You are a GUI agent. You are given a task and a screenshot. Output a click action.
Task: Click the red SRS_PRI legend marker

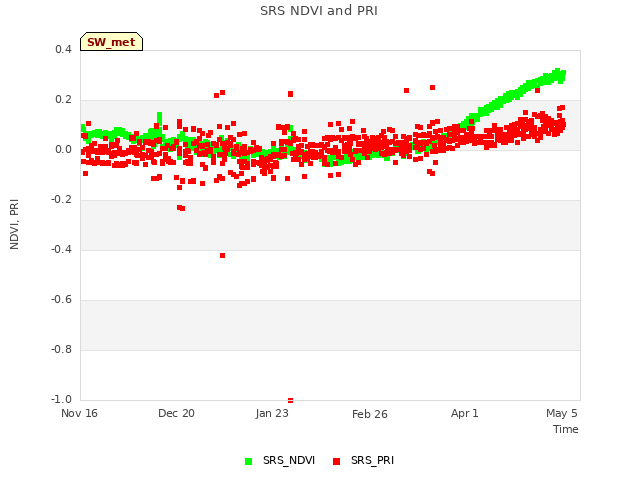point(337,461)
